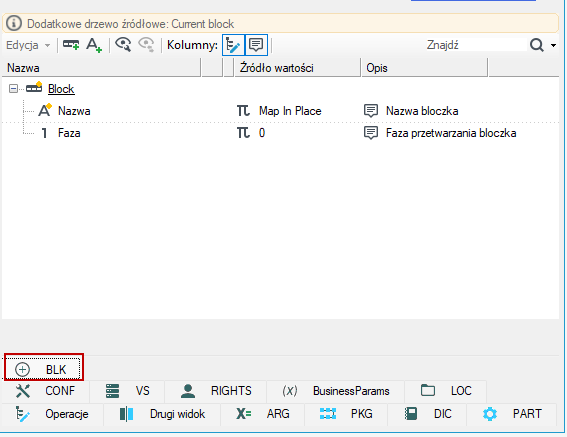Select the Faza attribute row

[281, 133]
